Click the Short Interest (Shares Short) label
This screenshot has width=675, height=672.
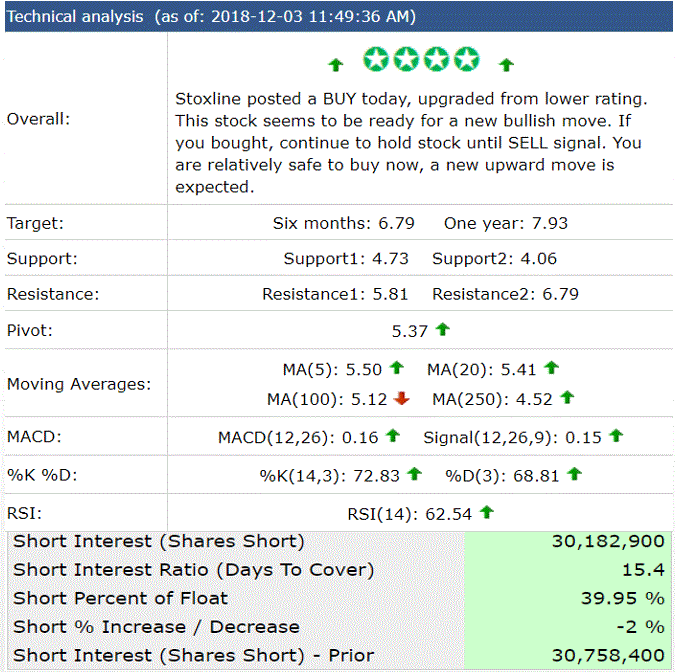[x=158, y=541]
